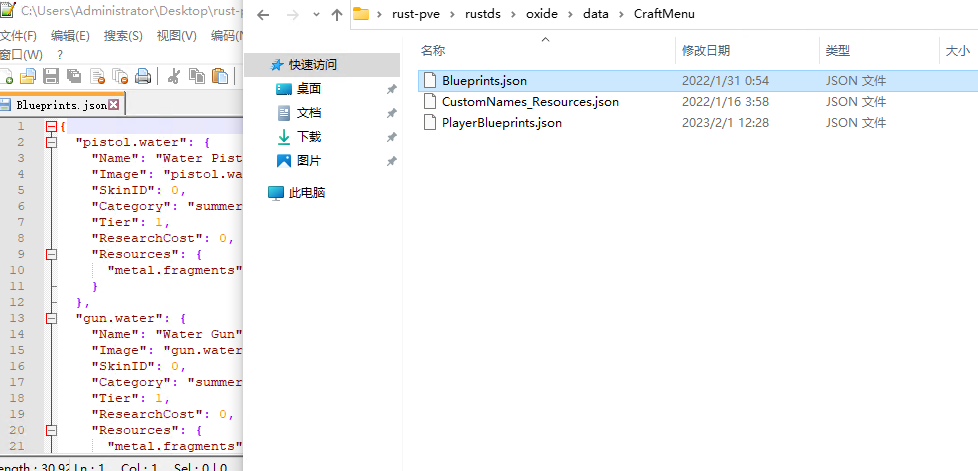
Task: Select CustomNames_Resources.json in file list
Action: 530,102
